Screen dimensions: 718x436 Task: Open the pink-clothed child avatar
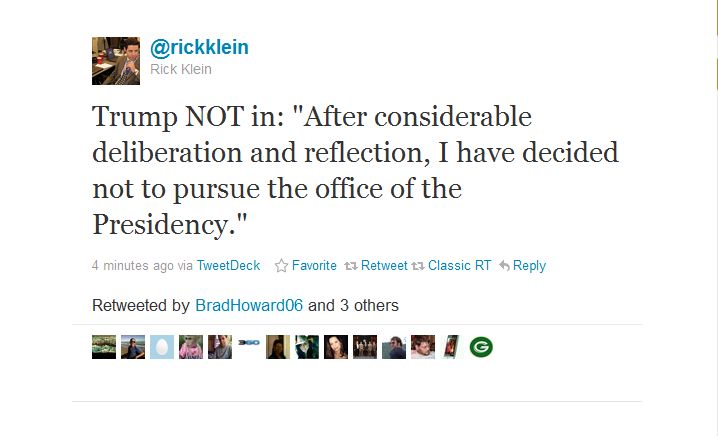[190, 347]
